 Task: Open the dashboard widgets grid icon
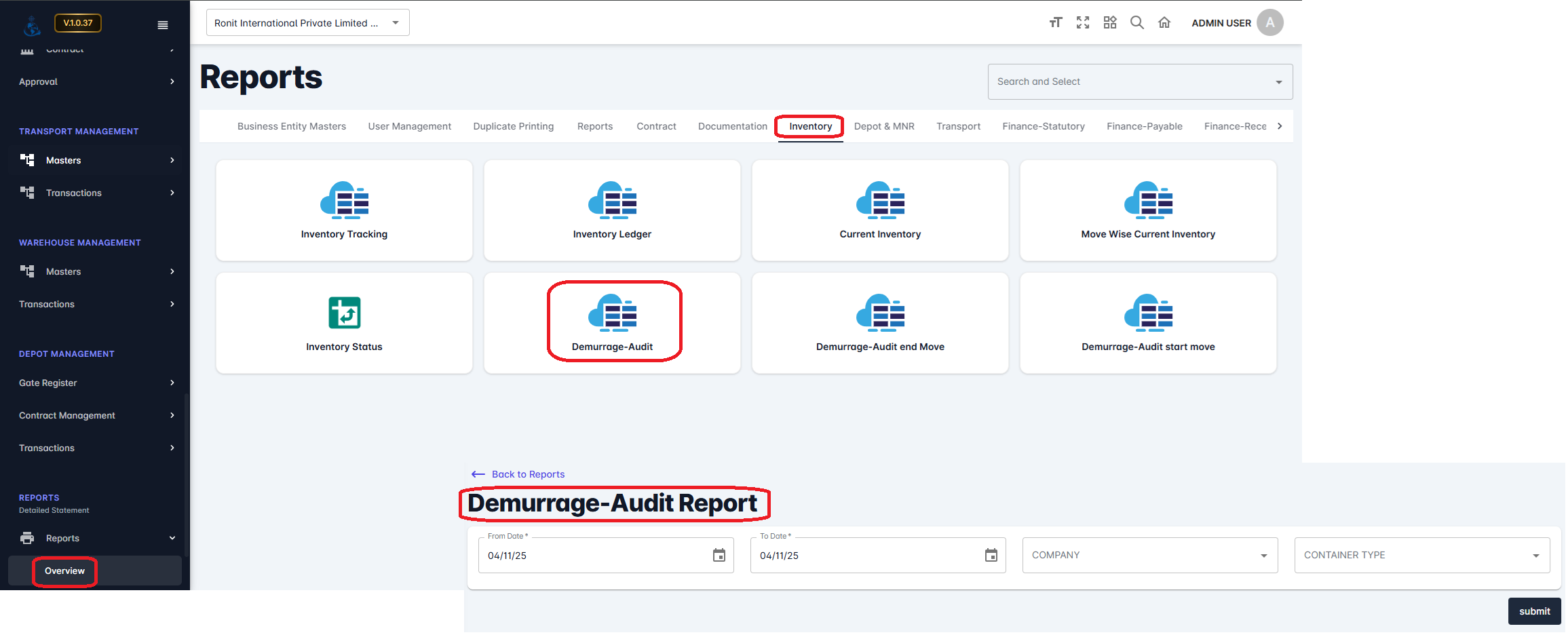(1109, 23)
